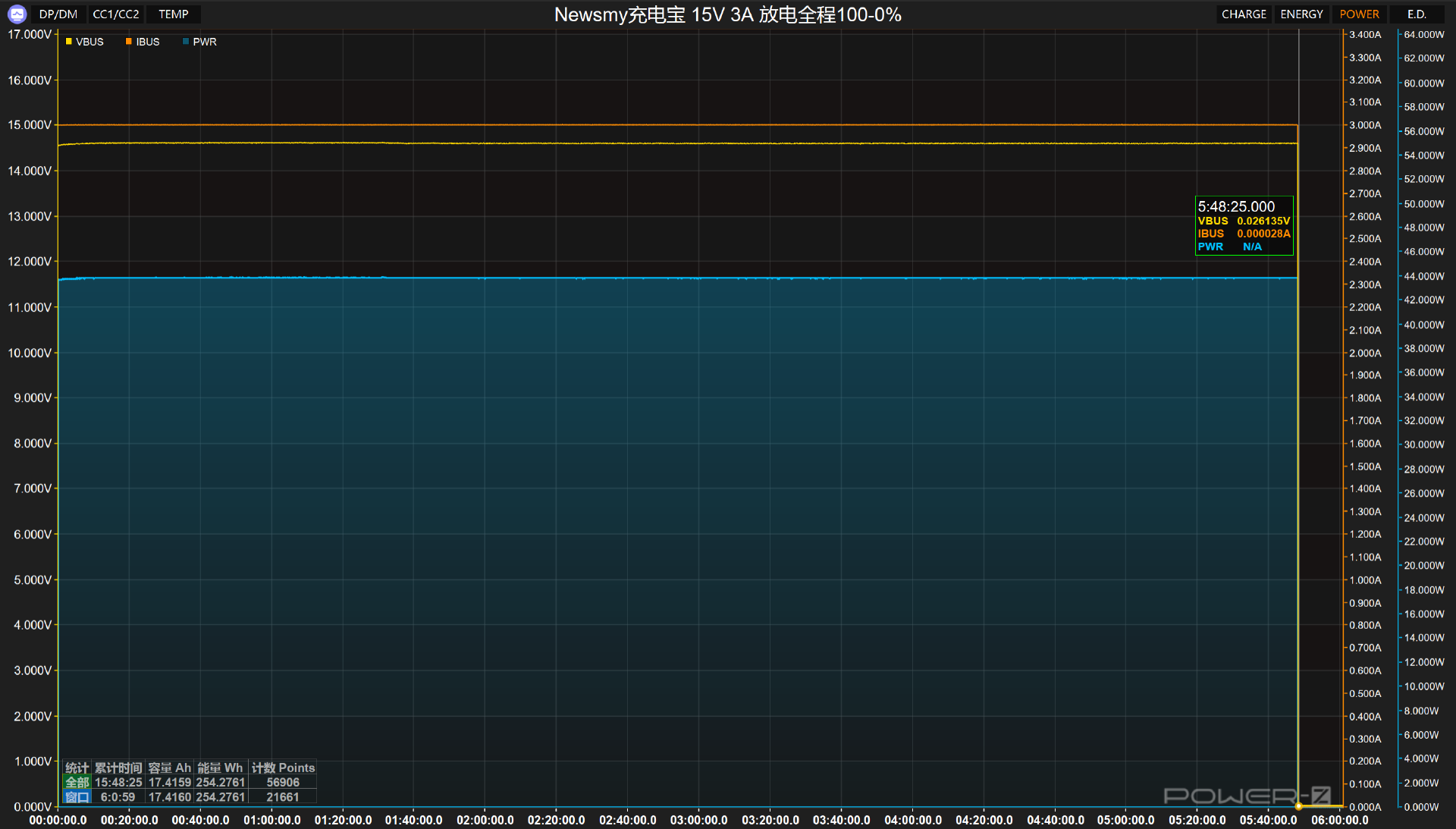Screen dimensions: 1456x829
Task: Click the 17.4160 window capacity cell
Action: click(x=170, y=797)
